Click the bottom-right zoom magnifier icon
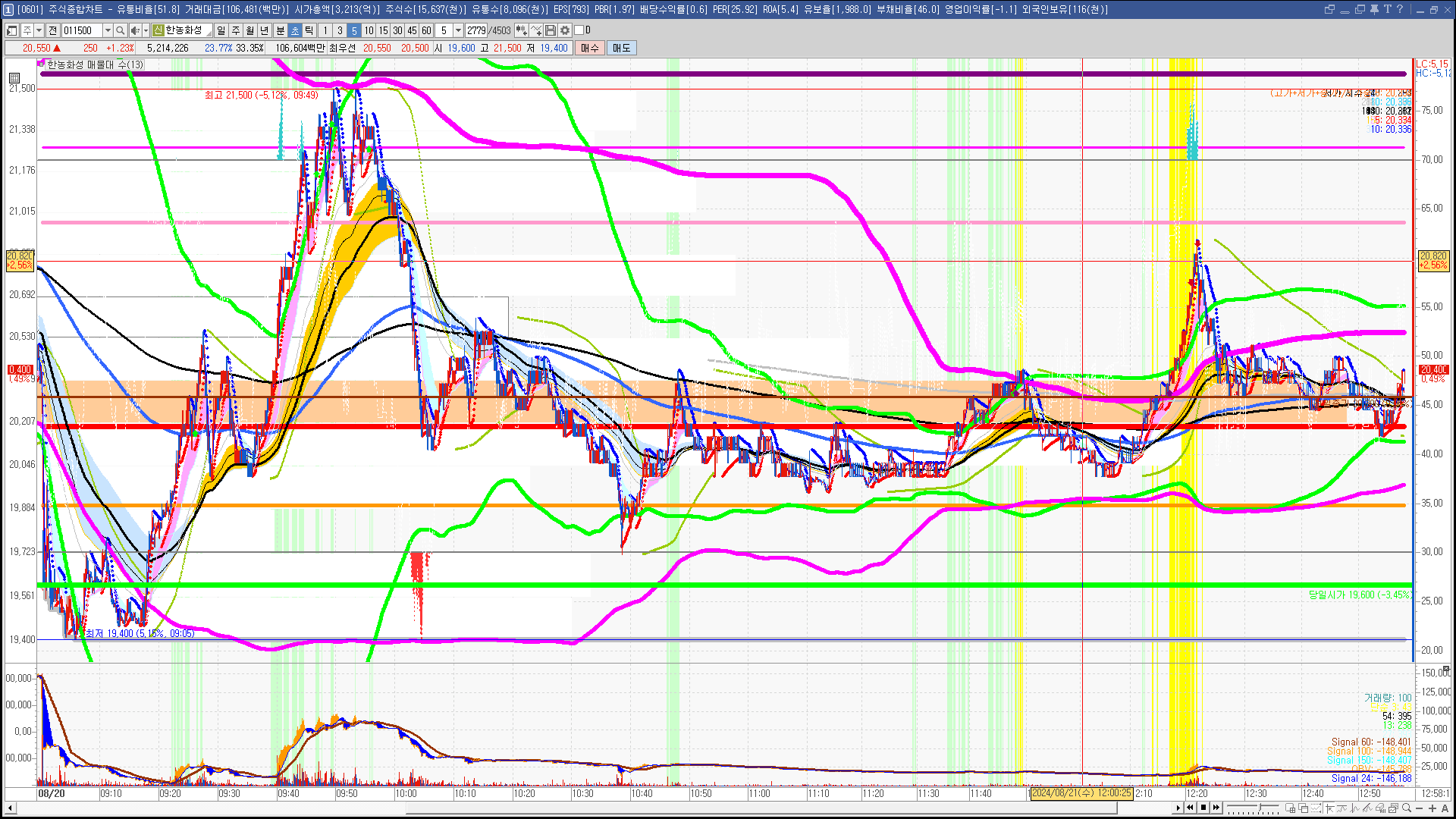The image size is (1456, 819). pos(1407,808)
